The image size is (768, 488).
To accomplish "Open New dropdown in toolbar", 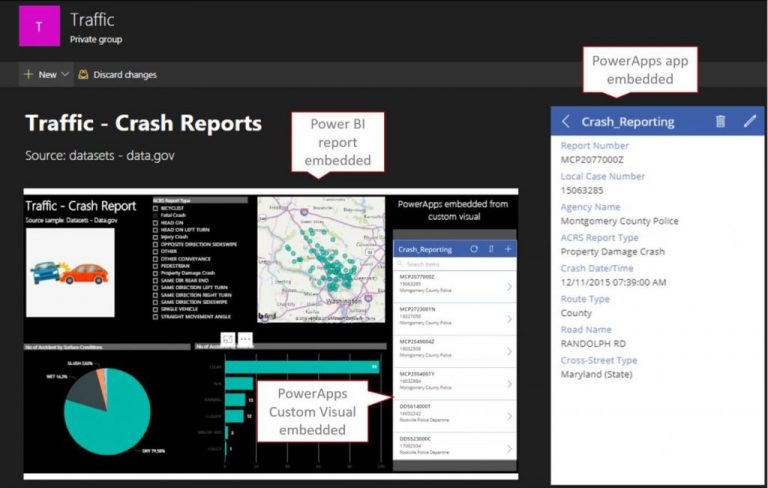I will pos(46,74).
